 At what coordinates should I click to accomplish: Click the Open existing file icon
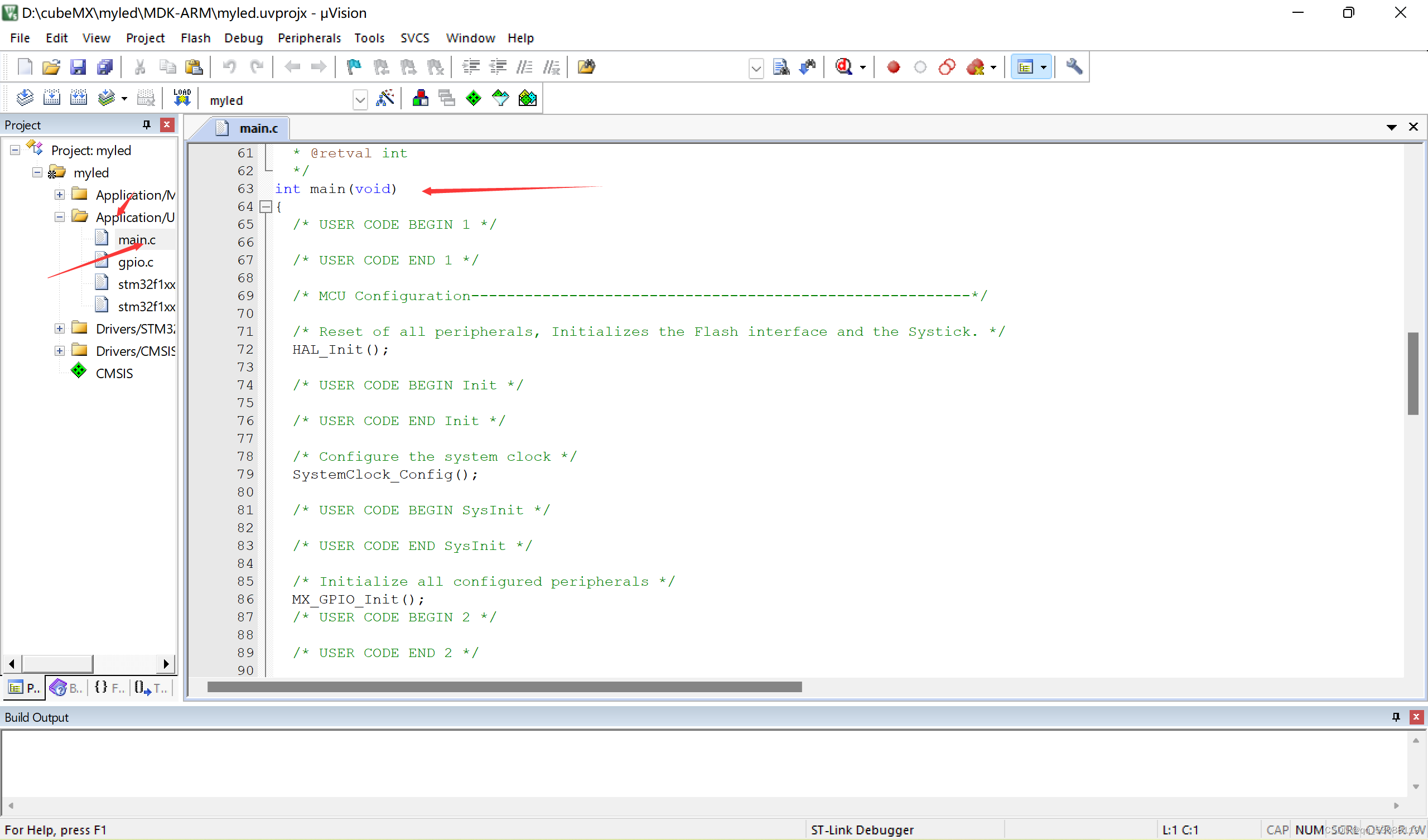pos(51,67)
